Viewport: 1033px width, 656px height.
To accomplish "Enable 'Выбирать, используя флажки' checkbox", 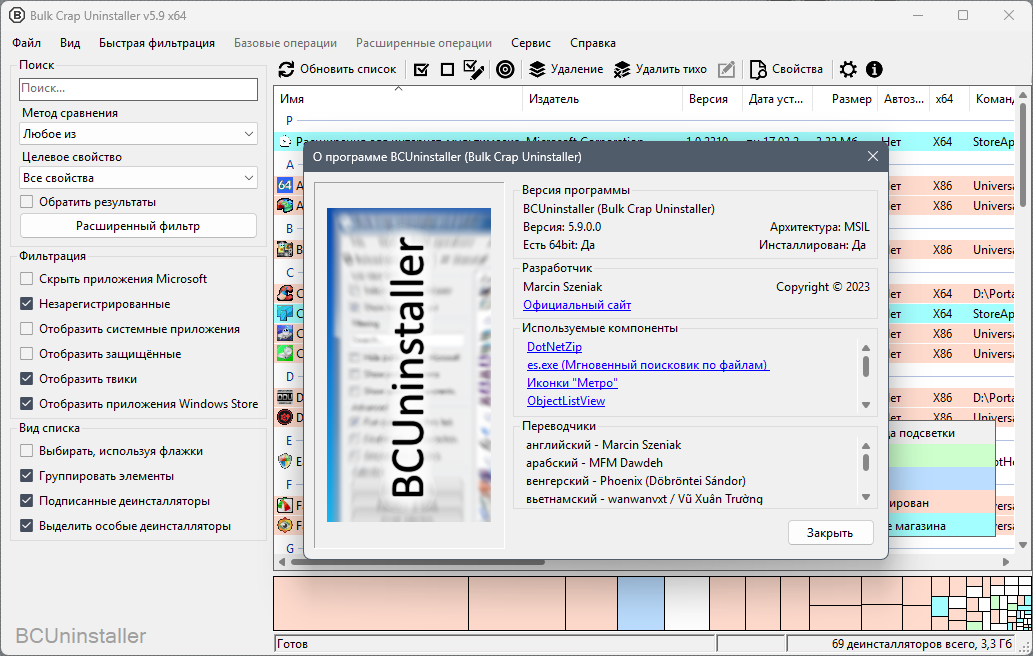I will pos(26,451).
